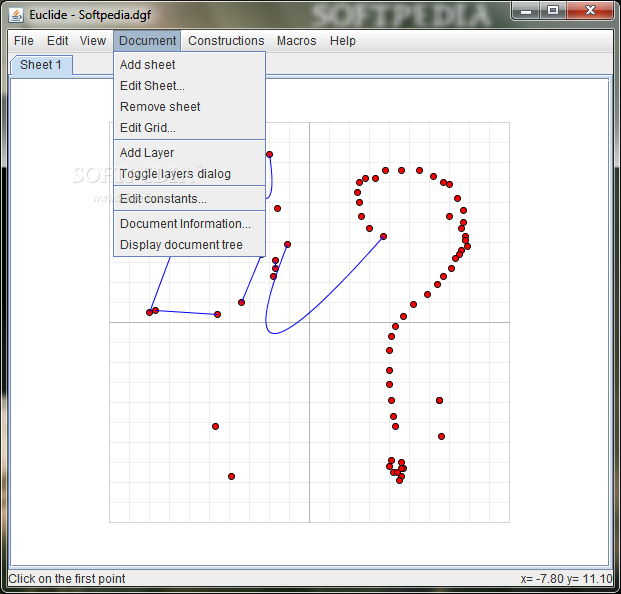This screenshot has width=621, height=594.
Task: Close the open Document menu
Action: (147, 41)
